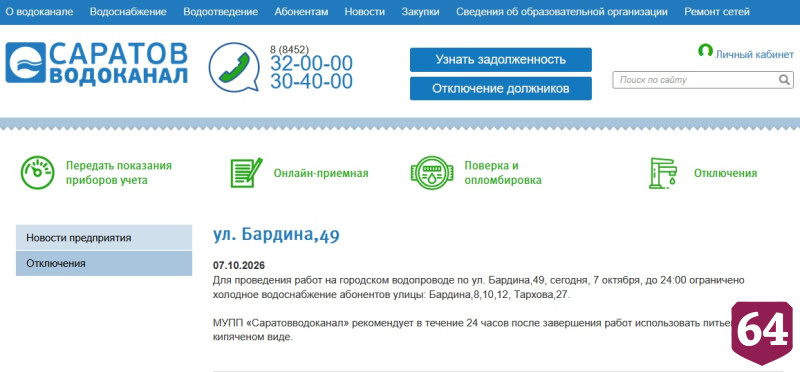The height and width of the screenshot is (372, 800).
Task: Open Сведения об образовательной организации
Action: (562, 12)
